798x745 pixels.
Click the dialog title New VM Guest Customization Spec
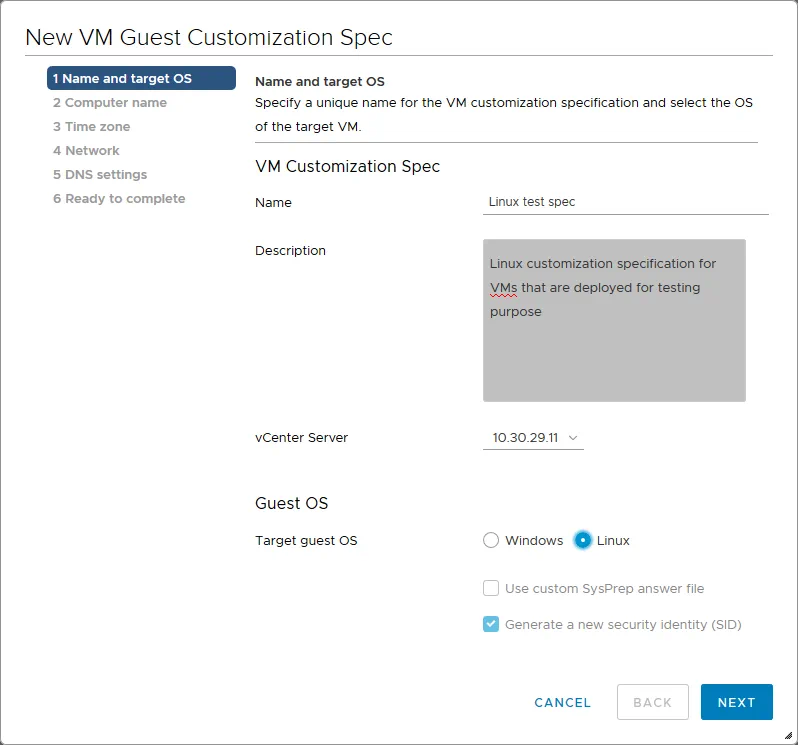point(209,38)
